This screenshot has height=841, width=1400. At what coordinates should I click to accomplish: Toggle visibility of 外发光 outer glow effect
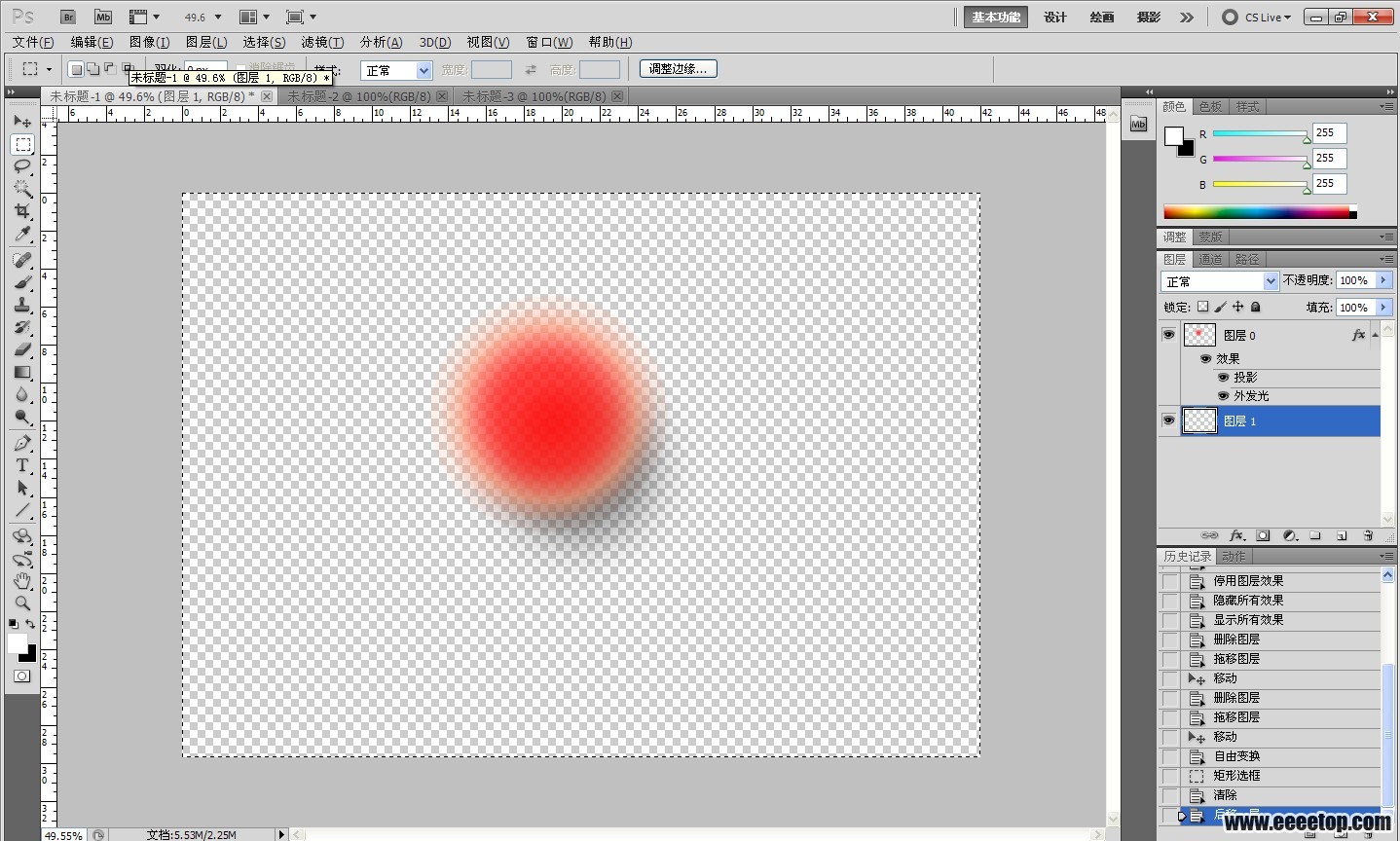(x=1223, y=395)
